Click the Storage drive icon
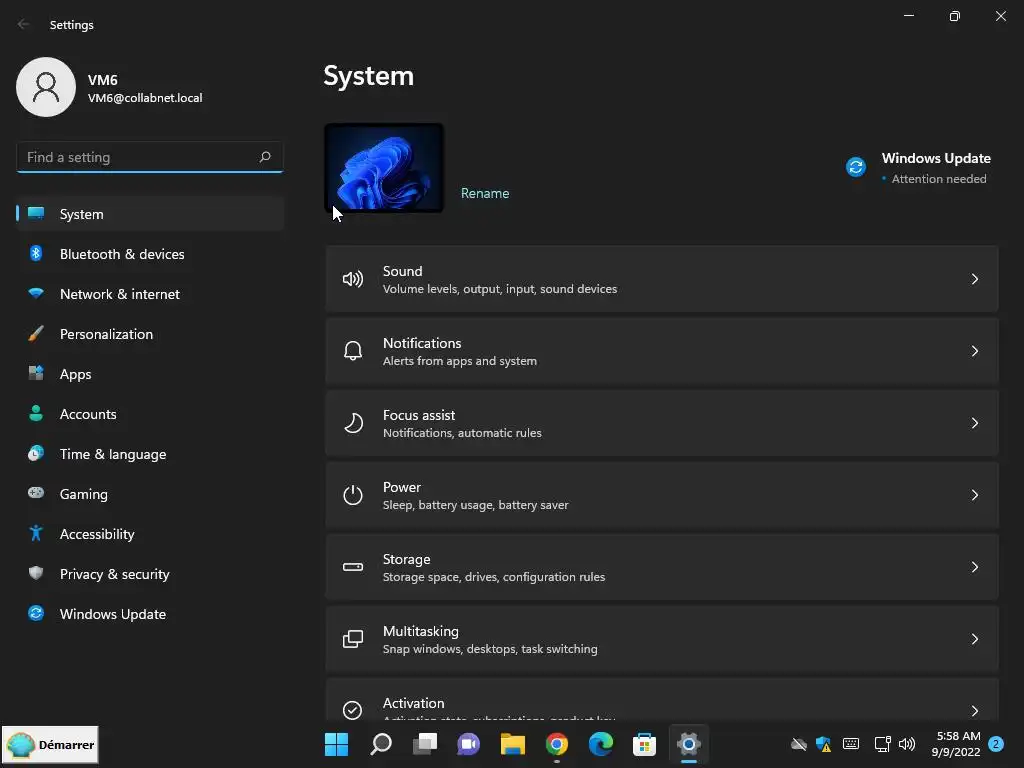The image size is (1024, 768). pos(353,567)
